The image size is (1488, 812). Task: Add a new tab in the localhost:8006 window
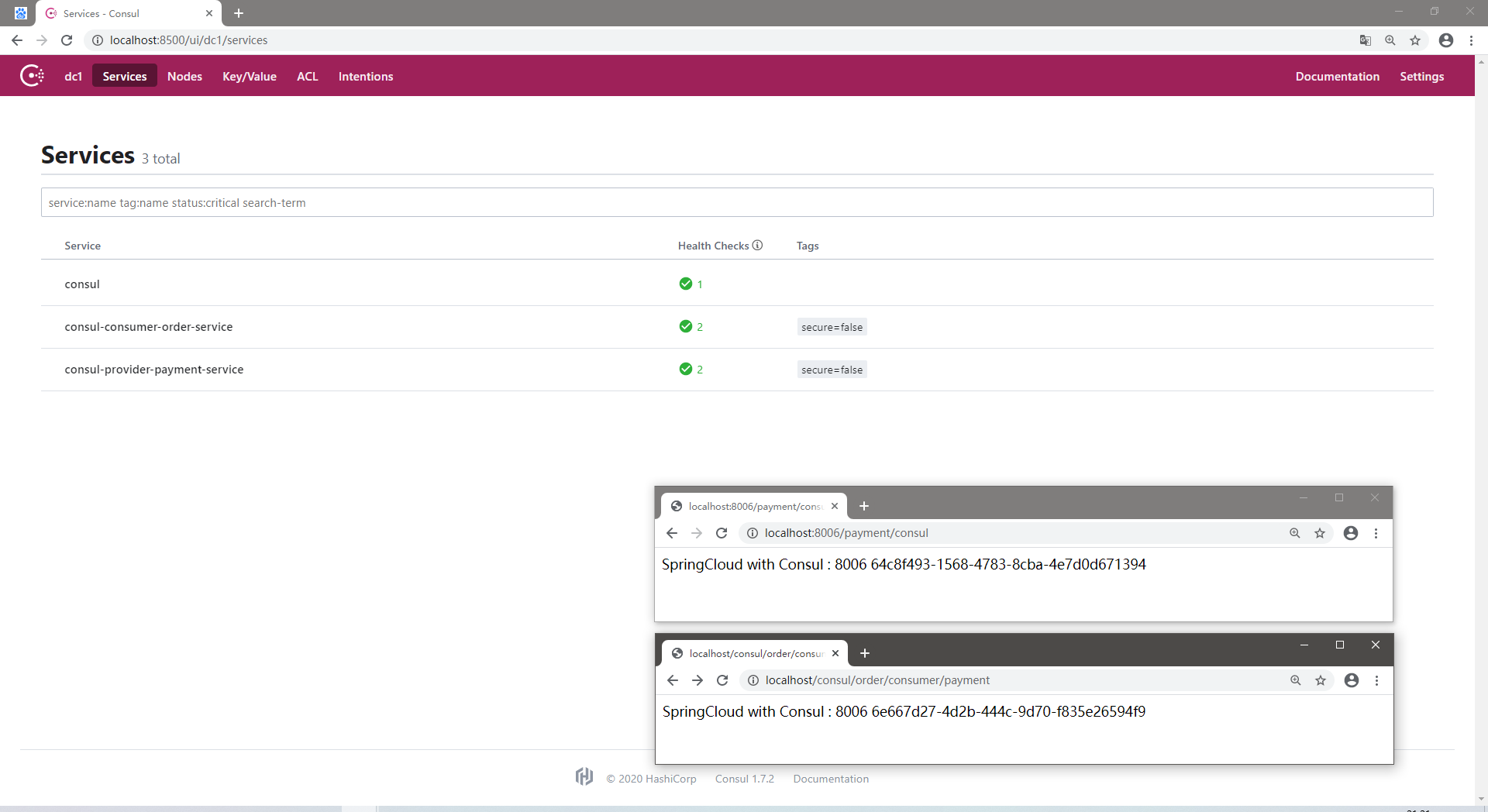click(864, 506)
